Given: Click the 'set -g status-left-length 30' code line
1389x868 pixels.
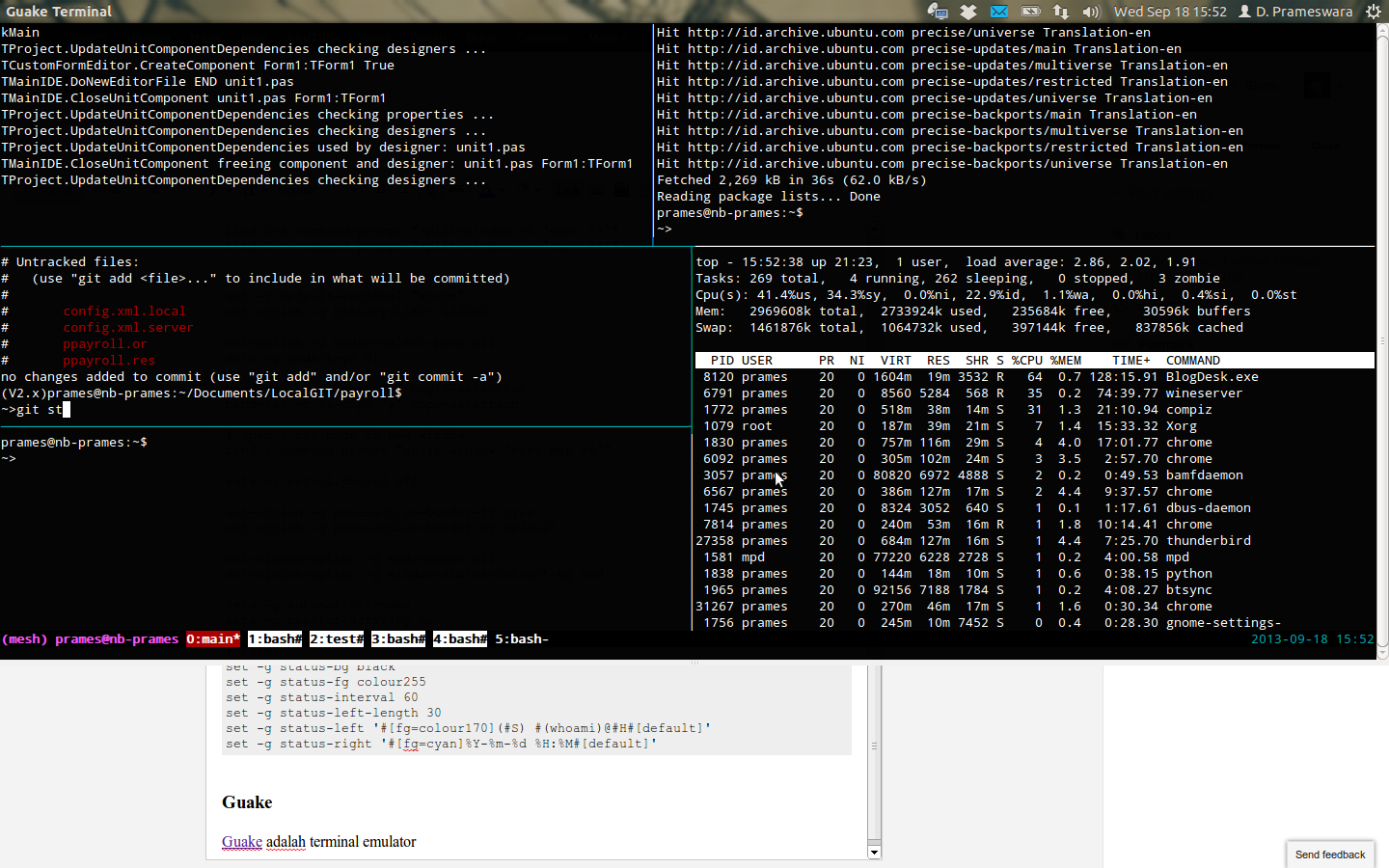Looking at the screenshot, I should pos(334,713).
